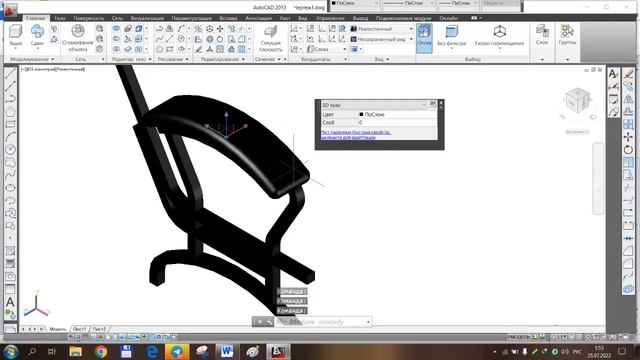Switch to the Модель layout tab

point(58,329)
